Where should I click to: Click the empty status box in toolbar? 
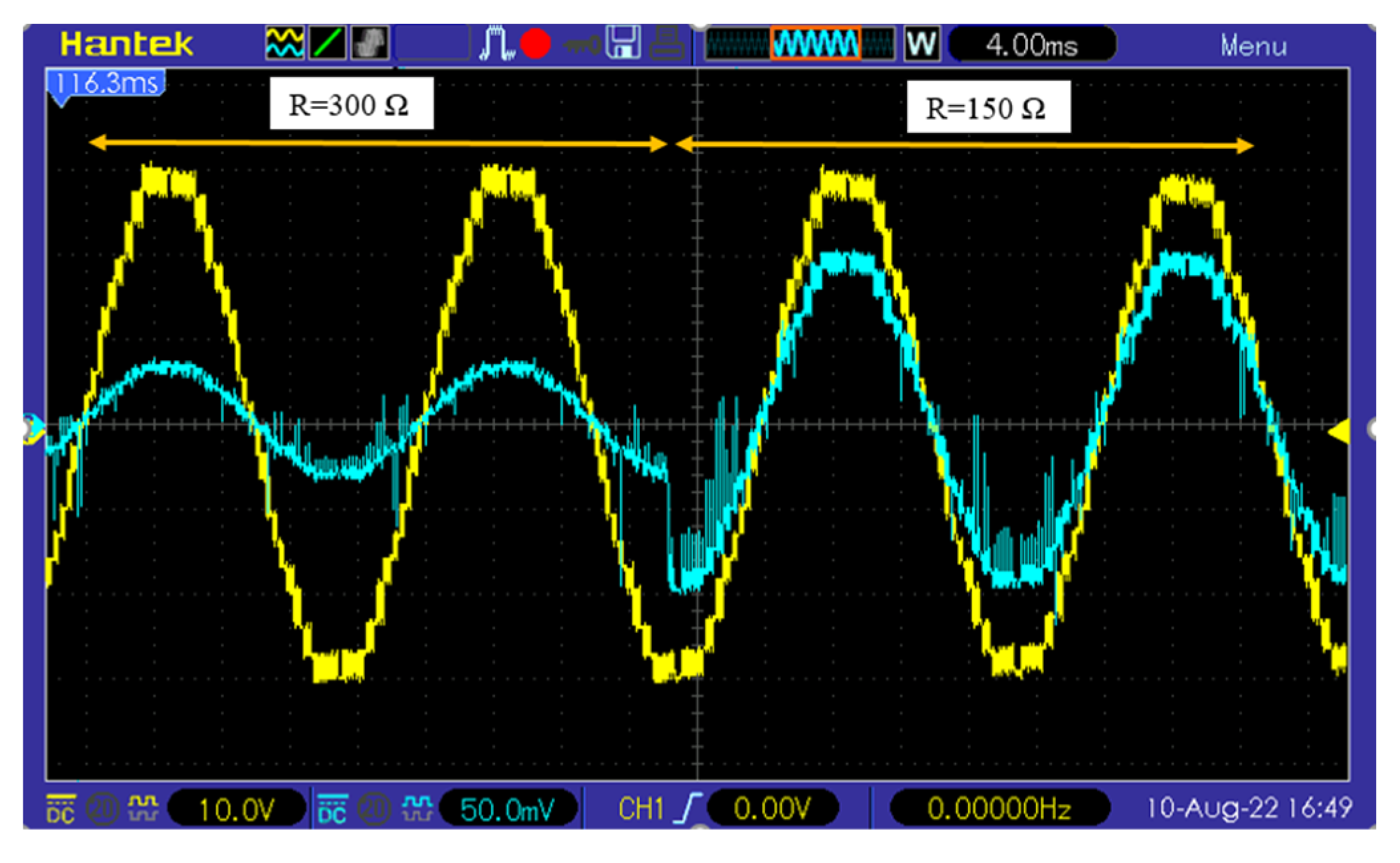click(433, 44)
